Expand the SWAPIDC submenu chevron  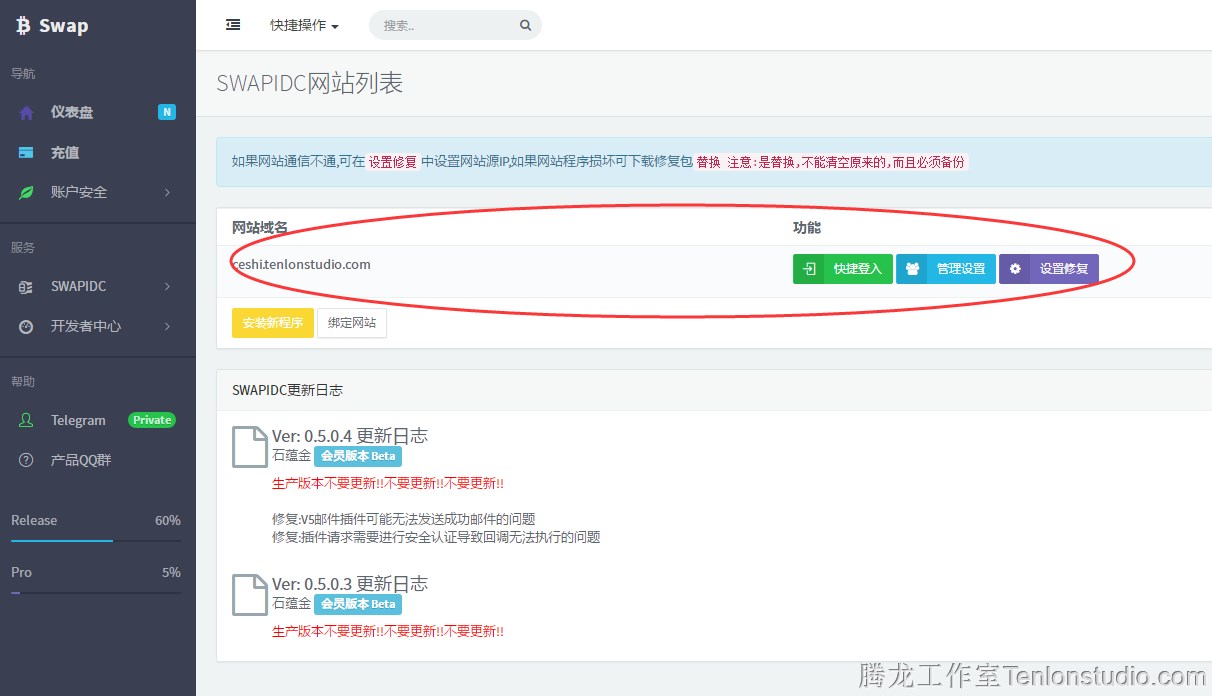tap(167, 287)
